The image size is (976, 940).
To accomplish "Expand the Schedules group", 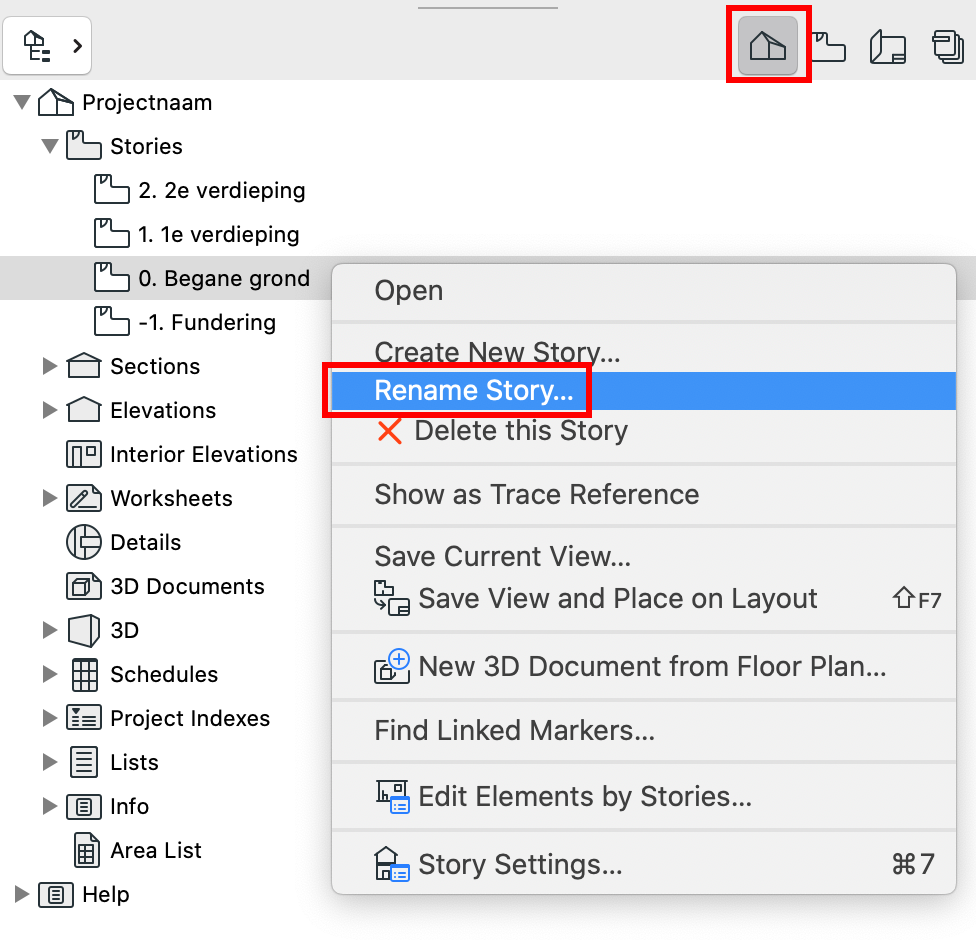I will tap(50, 674).
